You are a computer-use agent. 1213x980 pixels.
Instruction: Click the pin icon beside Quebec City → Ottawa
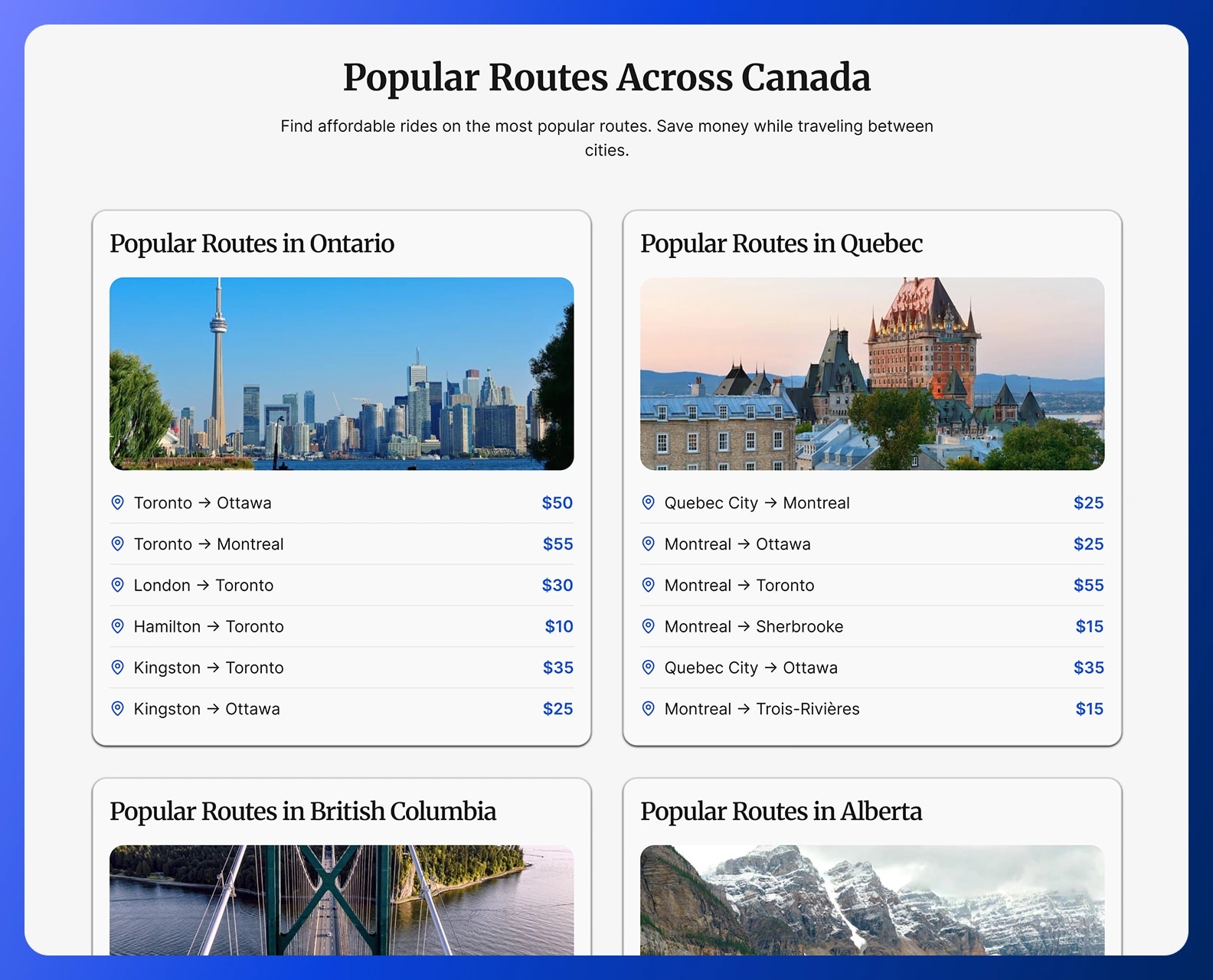click(x=648, y=668)
